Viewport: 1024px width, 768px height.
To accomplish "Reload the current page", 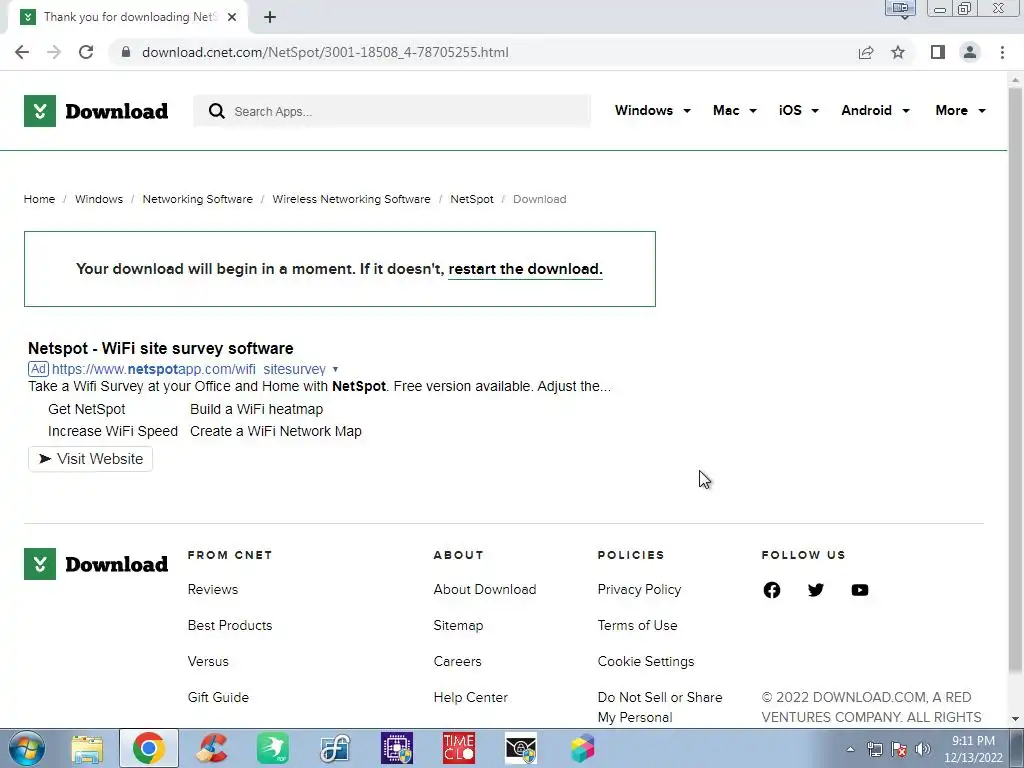I will coord(86,52).
